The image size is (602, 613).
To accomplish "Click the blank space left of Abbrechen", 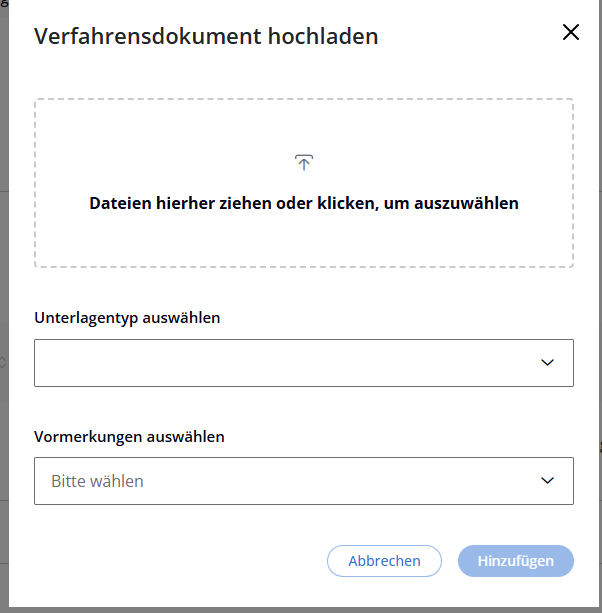I will [x=180, y=561].
